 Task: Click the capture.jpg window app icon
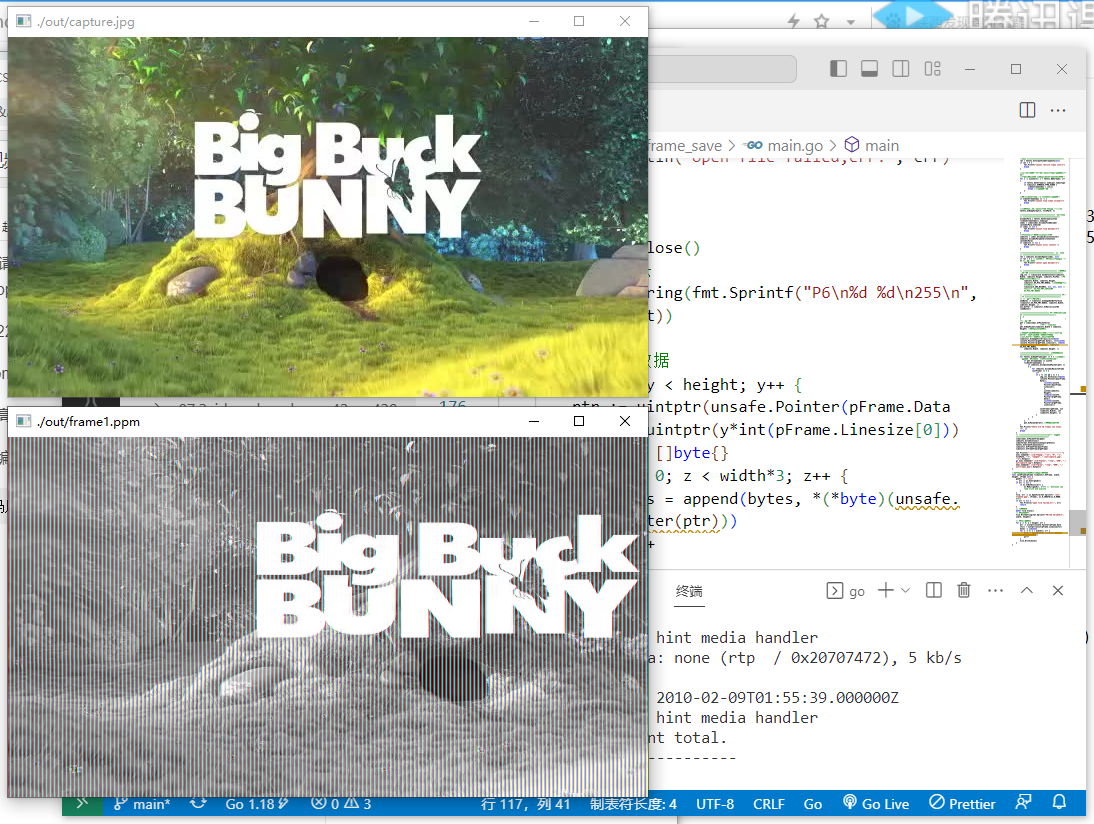[x=24, y=22]
